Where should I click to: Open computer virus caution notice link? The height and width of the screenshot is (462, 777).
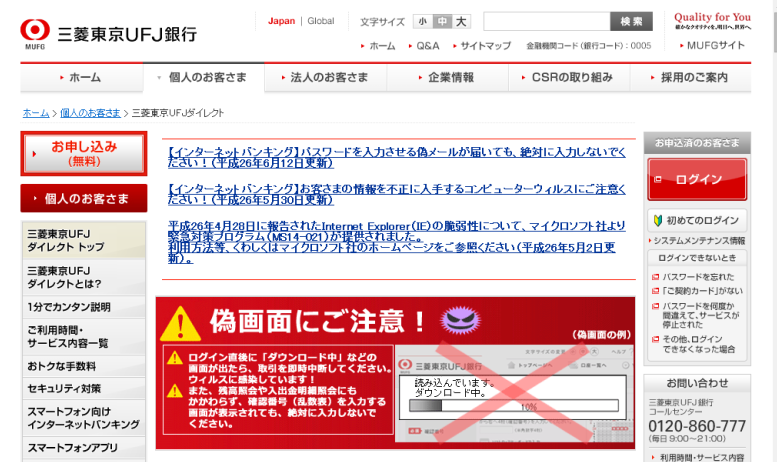pos(397,194)
